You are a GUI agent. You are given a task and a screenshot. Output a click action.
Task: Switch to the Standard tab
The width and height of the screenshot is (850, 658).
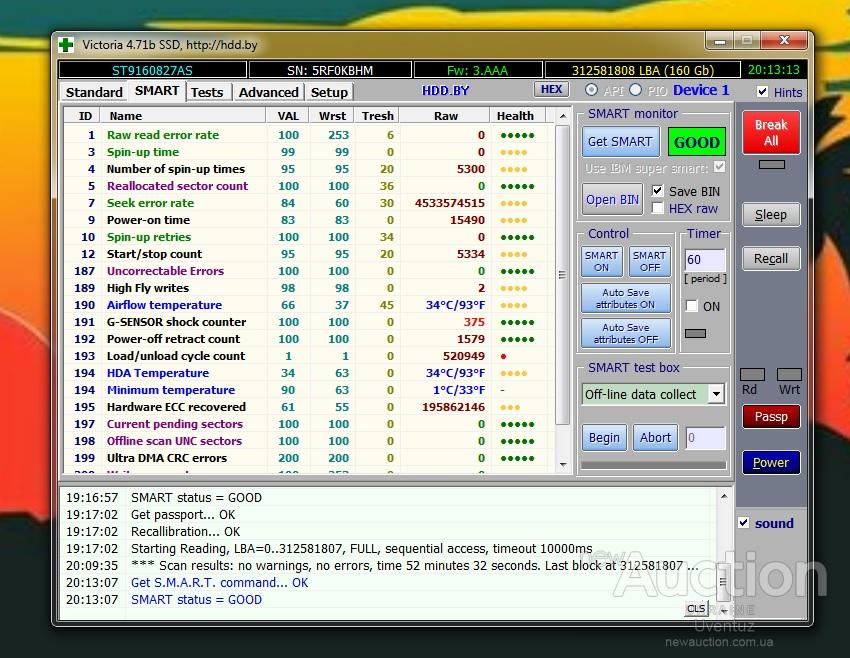point(94,92)
